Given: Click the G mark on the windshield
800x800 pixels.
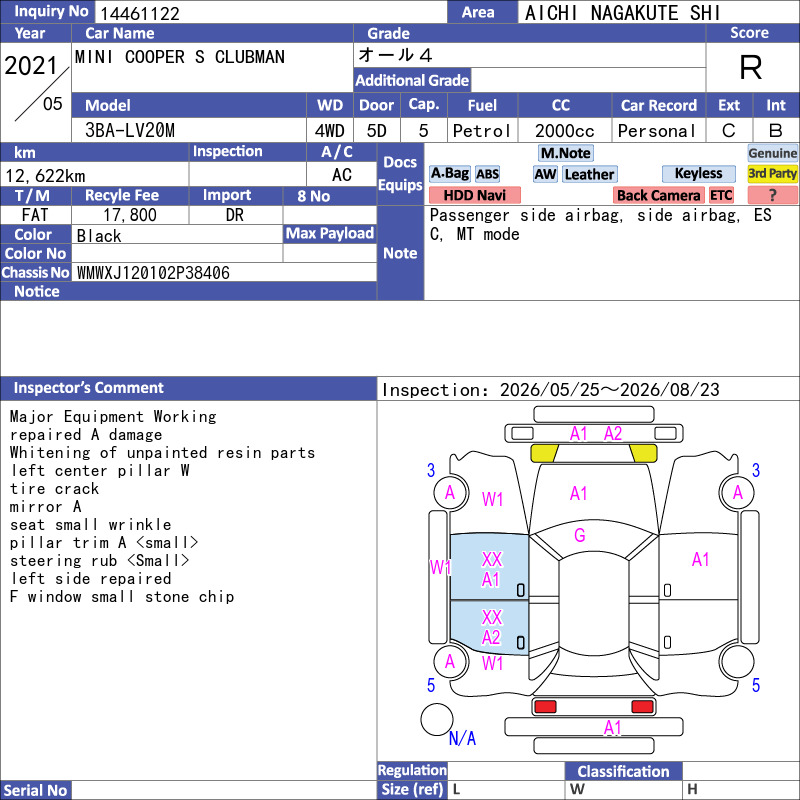Looking at the screenshot, I should pos(580,535).
